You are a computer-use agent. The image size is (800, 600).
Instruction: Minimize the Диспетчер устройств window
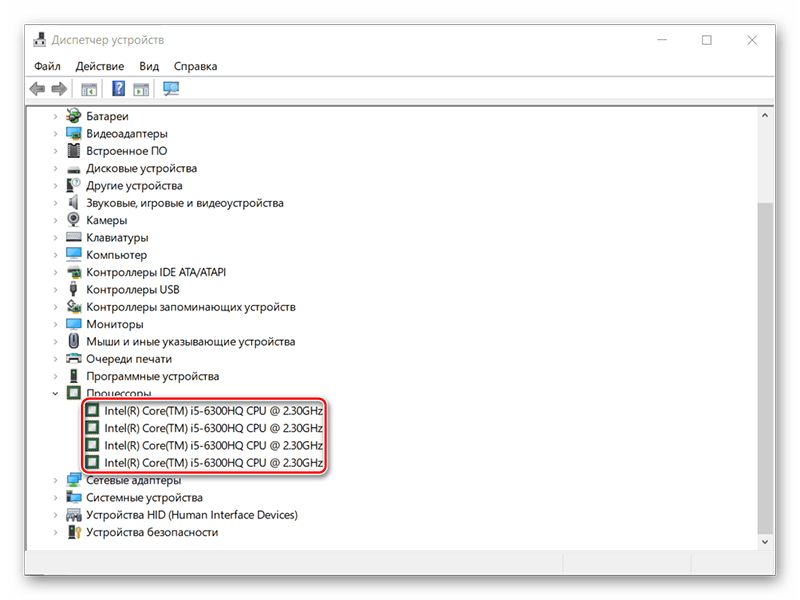coord(662,40)
